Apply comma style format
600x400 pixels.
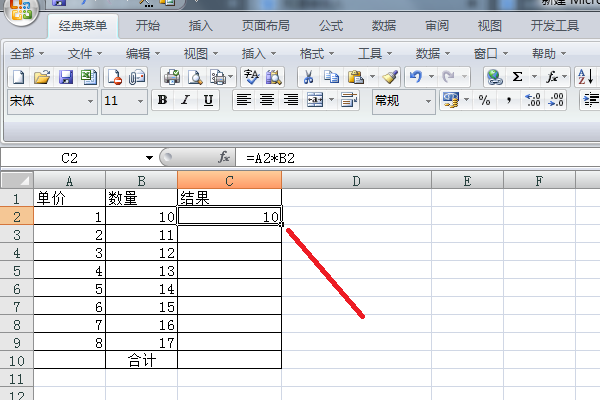point(509,101)
